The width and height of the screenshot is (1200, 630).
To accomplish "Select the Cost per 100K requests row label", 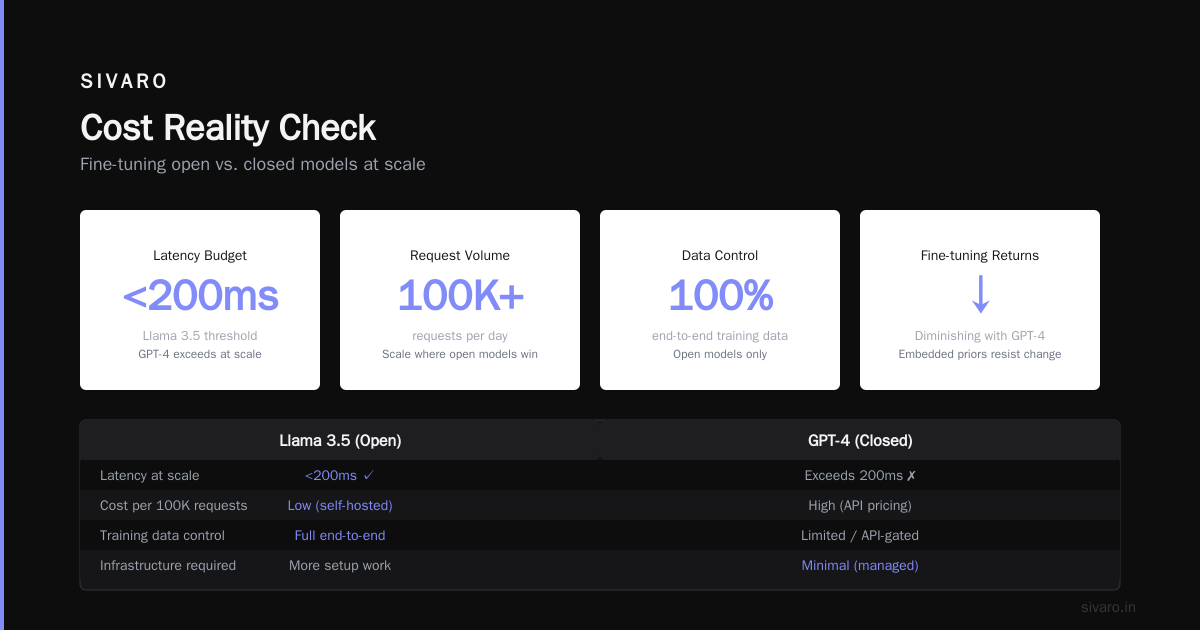I will coord(174,505).
